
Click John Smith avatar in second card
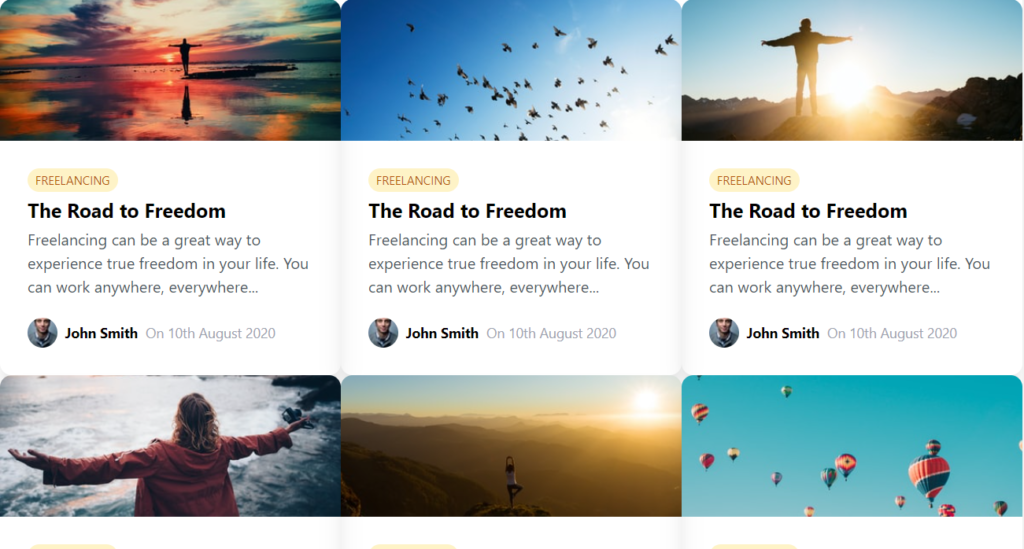[x=383, y=333]
